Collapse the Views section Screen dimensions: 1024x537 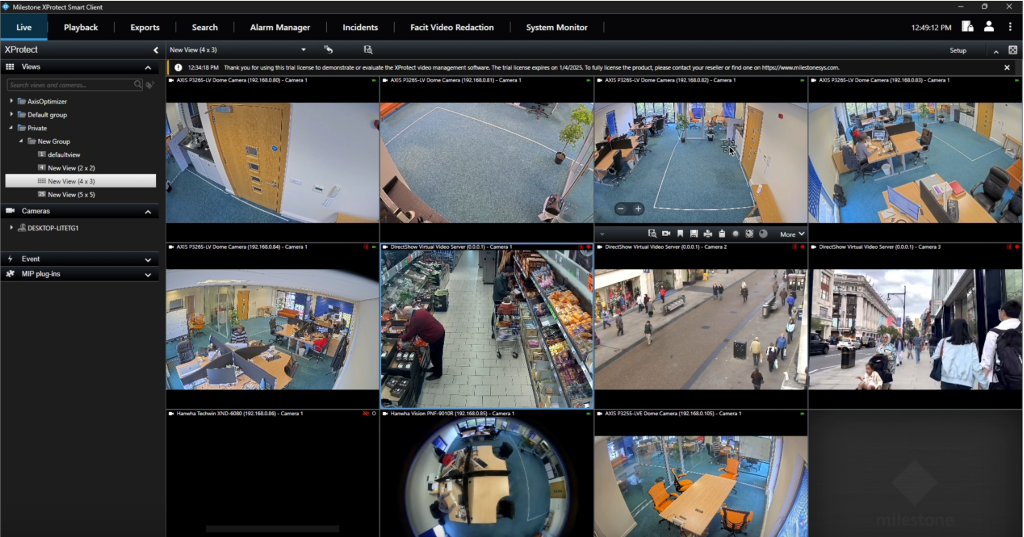[x=148, y=67]
